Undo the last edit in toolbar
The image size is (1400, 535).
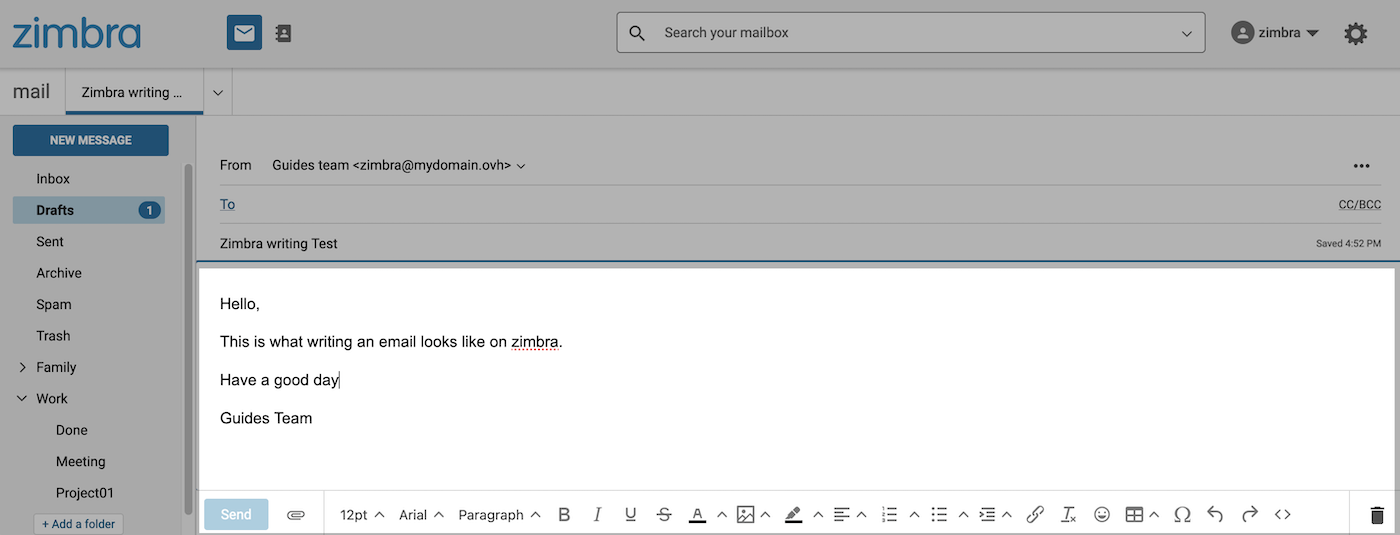click(1215, 515)
